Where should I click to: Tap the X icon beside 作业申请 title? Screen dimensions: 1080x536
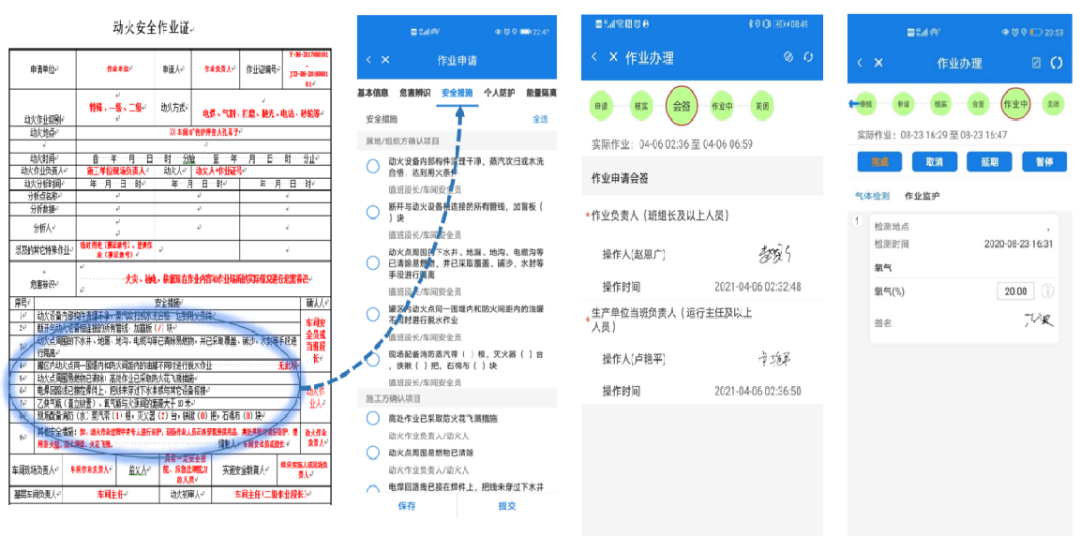point(386,59)
